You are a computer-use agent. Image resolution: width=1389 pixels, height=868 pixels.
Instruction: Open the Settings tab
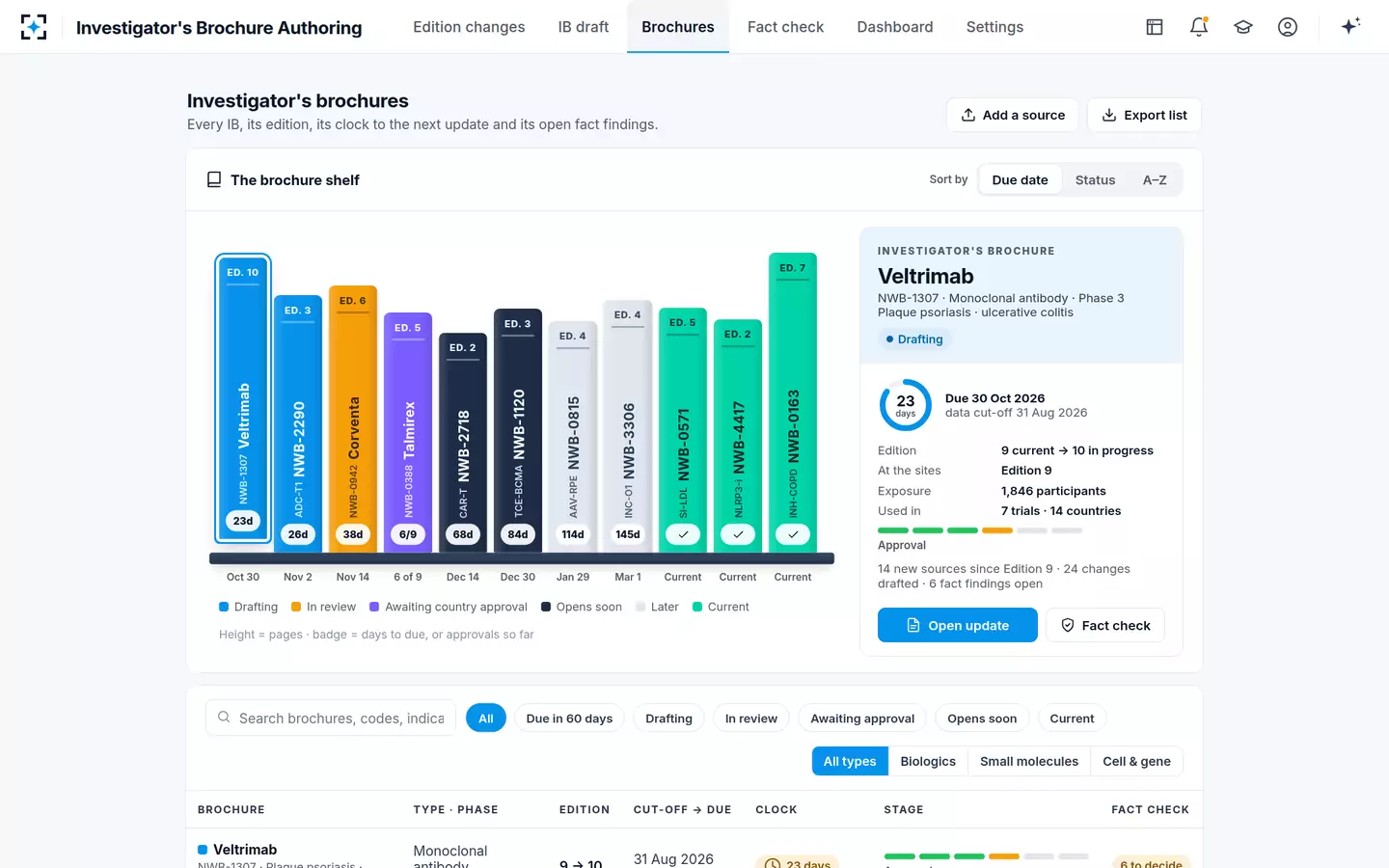pyautogui.click(x=994, y=27)
